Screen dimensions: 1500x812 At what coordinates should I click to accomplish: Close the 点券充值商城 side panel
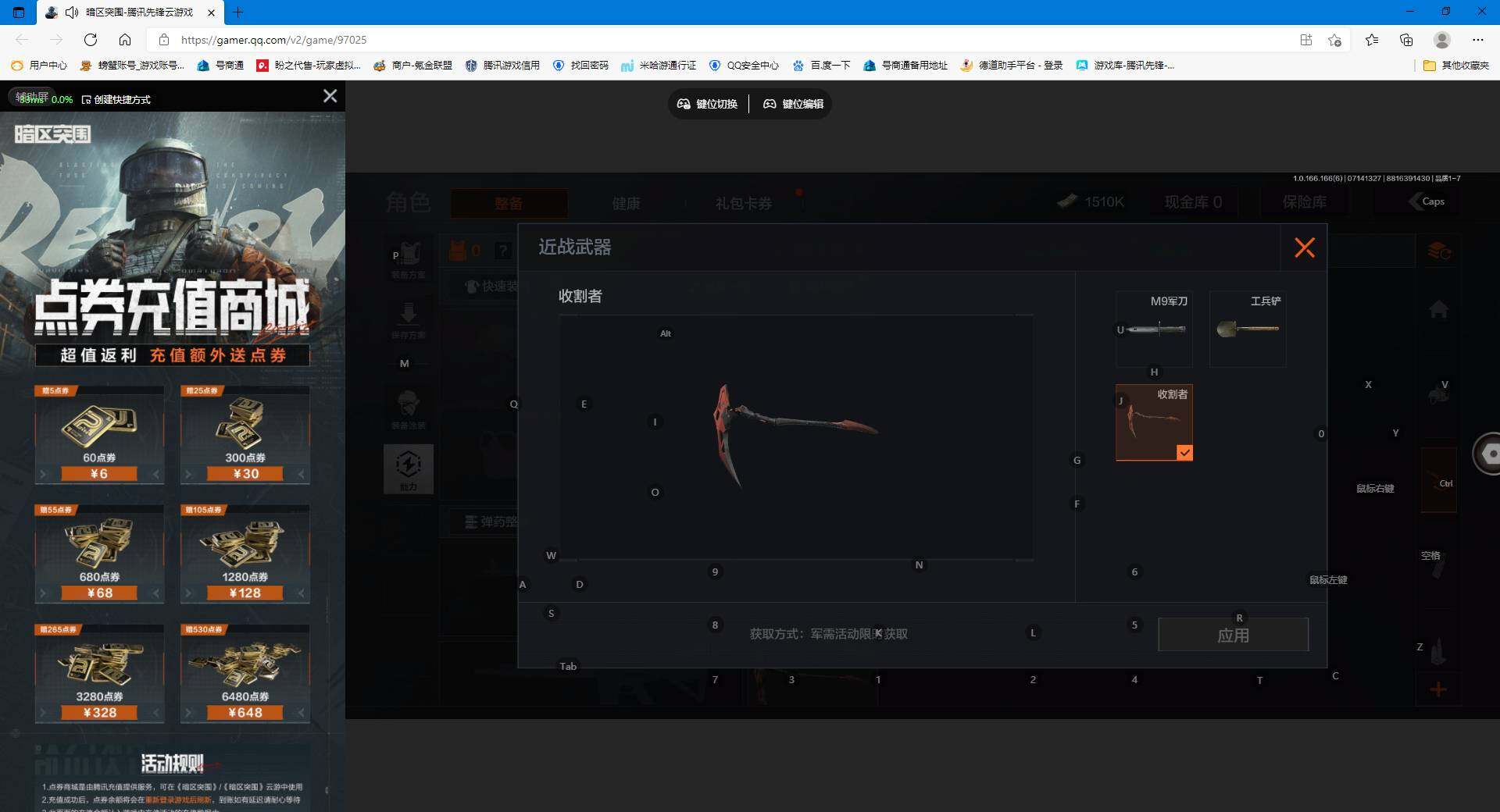pyautogui.click(x=330, y=96)
